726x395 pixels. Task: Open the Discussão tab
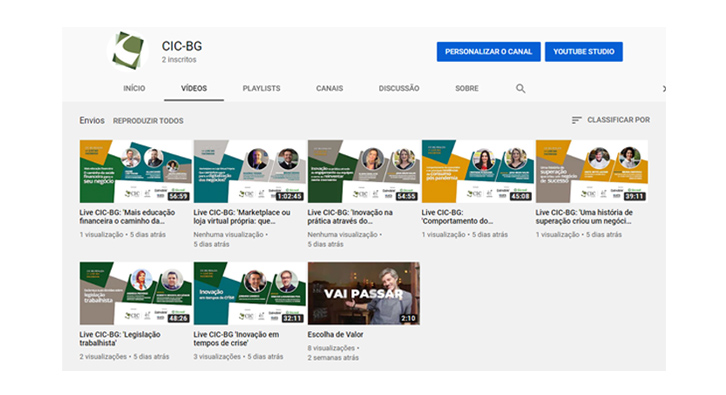pos(399,88)
